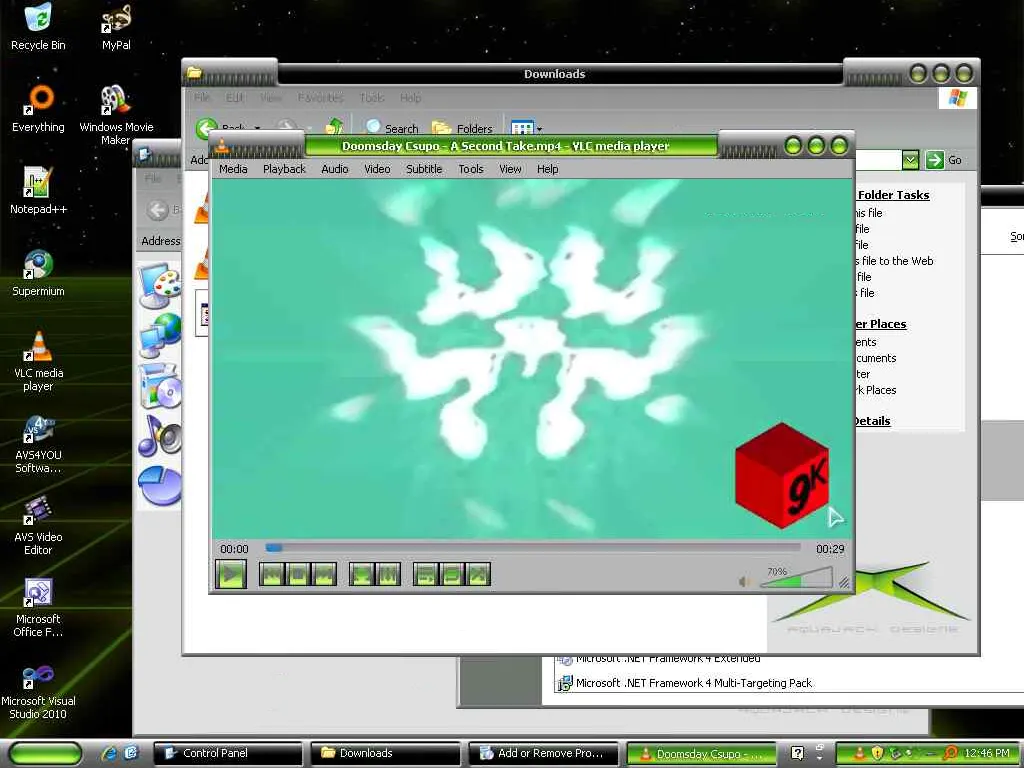1024x768 pixels.
Task: Show VLC extended settings
Action: point(388,575)
